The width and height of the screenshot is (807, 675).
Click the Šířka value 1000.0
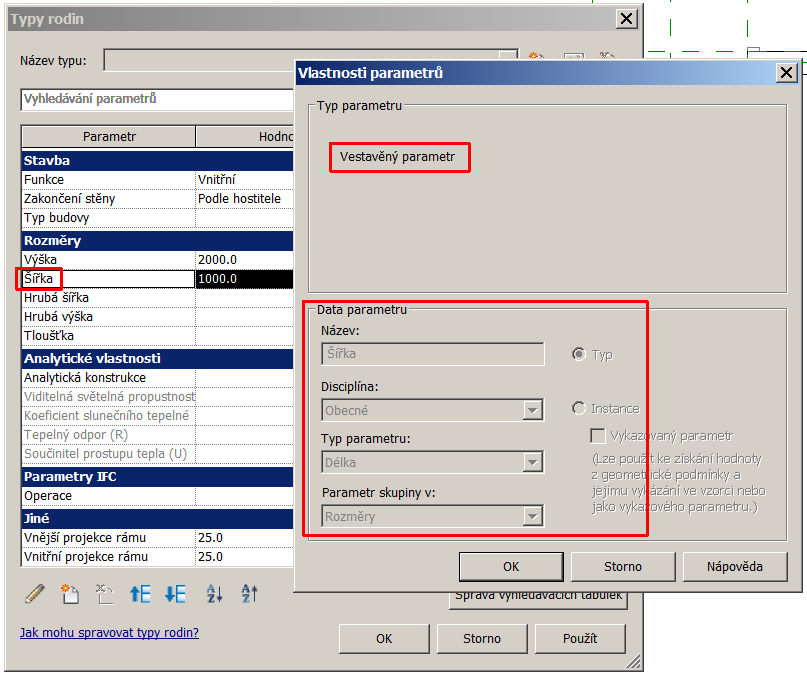pos(244,279)
